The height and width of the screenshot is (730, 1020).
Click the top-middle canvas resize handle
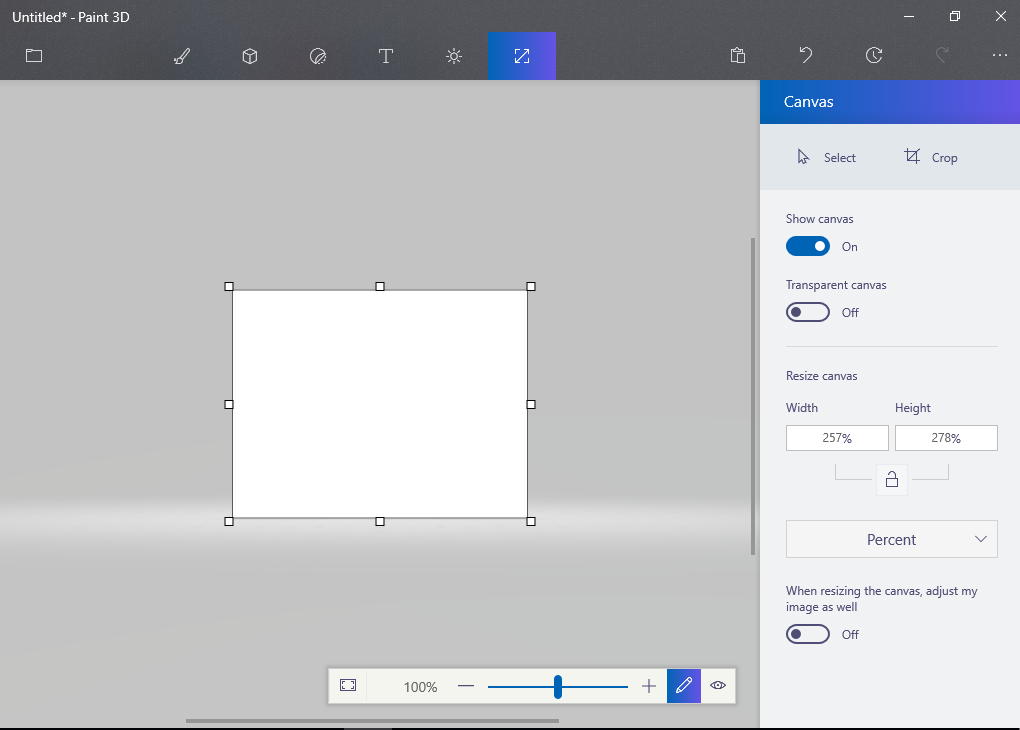click(x=380, y=286)
